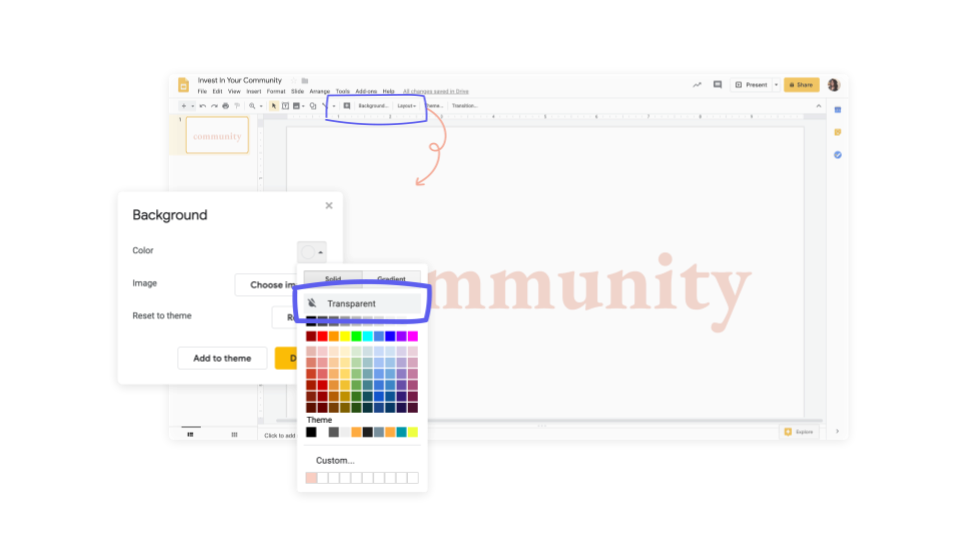
Task: Open the Help menu
Action: tap(388, 91)
